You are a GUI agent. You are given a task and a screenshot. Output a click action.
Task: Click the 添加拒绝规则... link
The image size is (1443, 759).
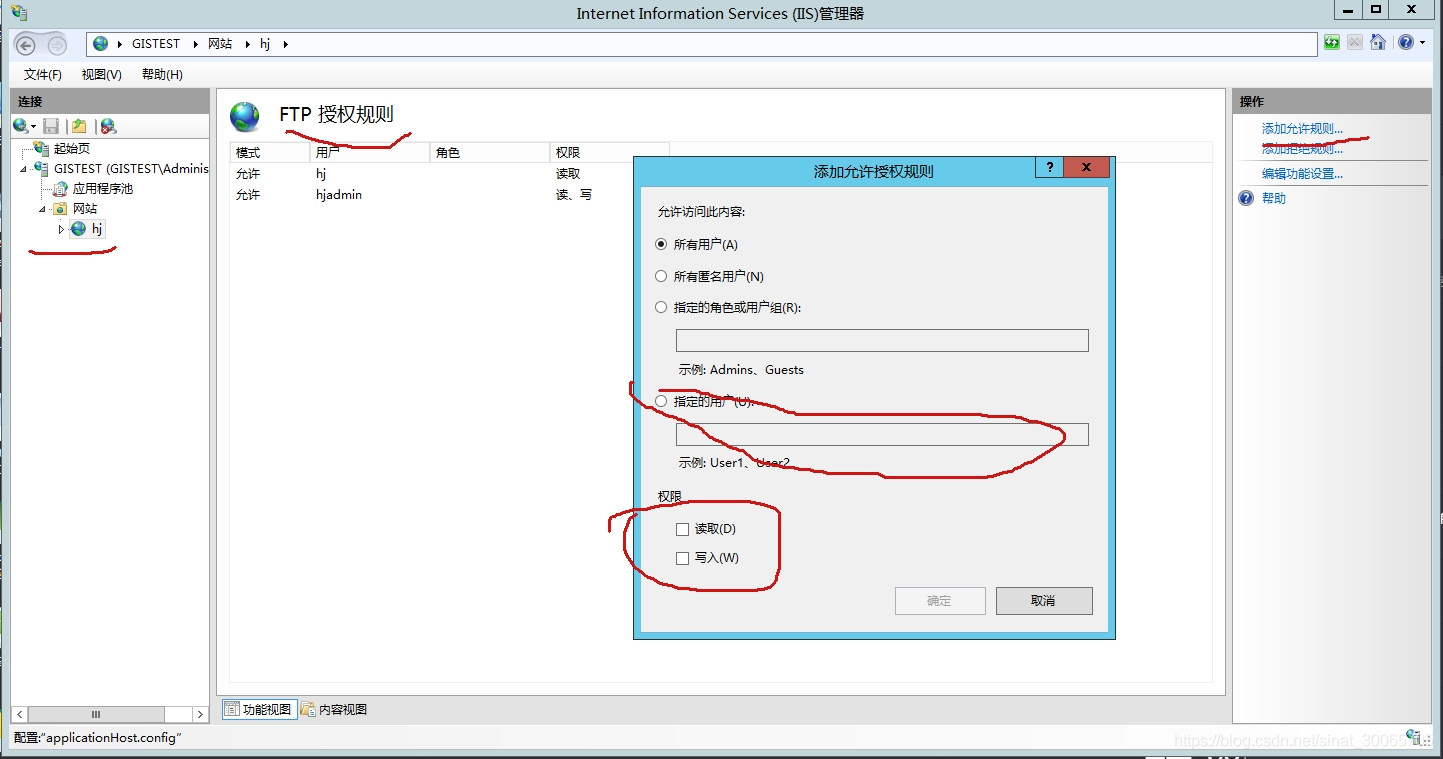[1302, 149]
